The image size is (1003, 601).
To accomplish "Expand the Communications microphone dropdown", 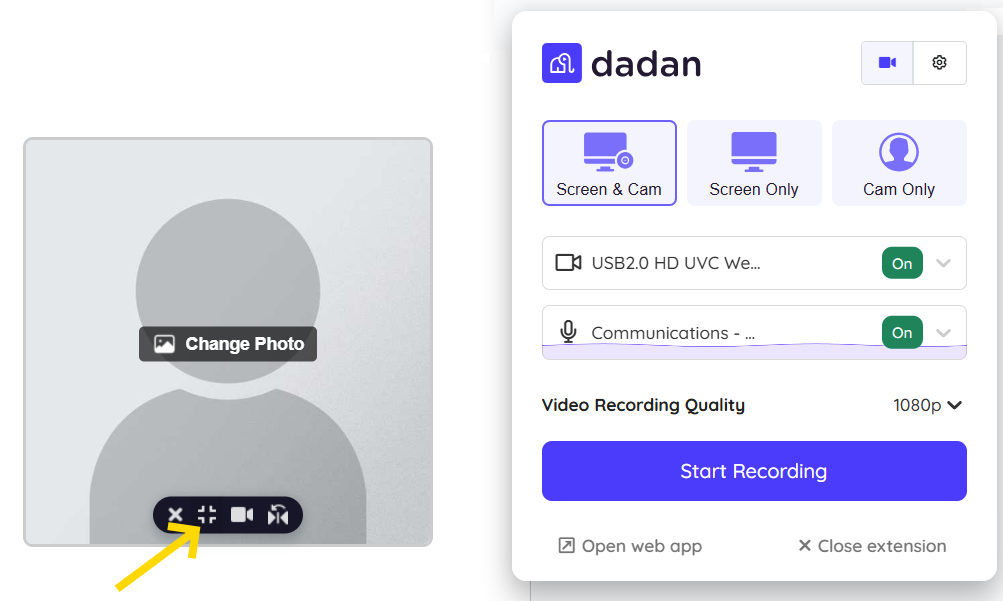I will pos(943,332).
